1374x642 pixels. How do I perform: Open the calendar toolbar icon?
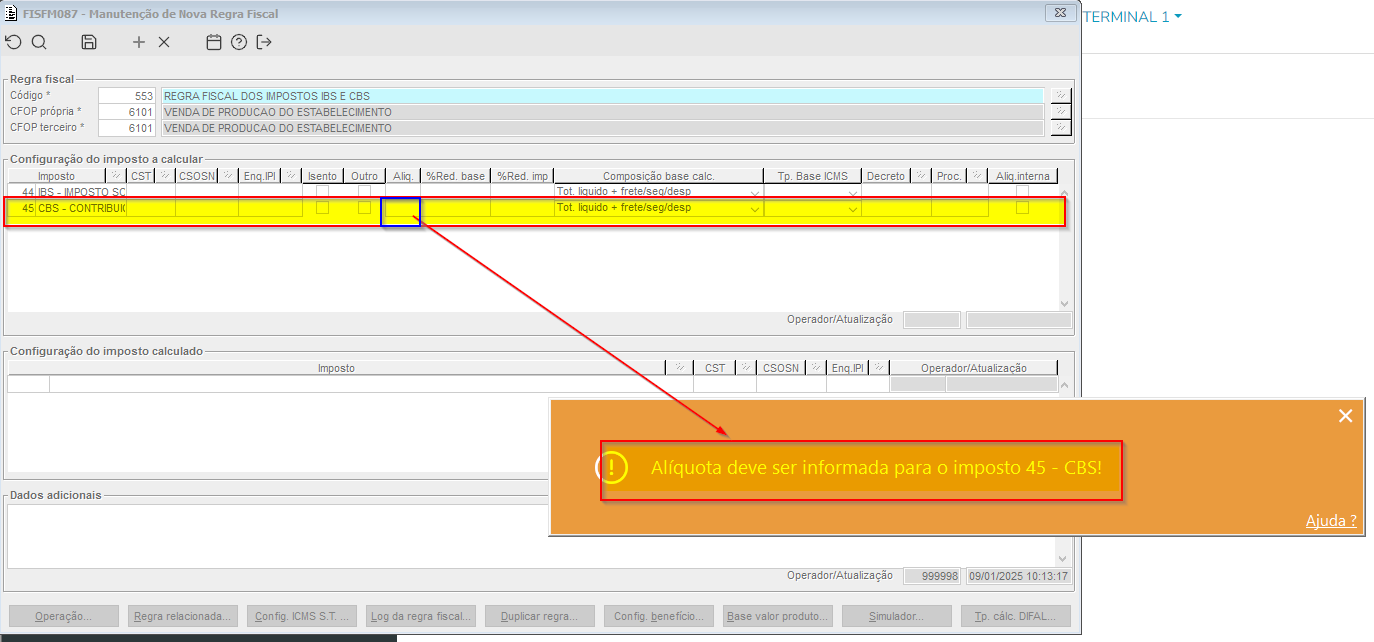[x=213, y=42]
